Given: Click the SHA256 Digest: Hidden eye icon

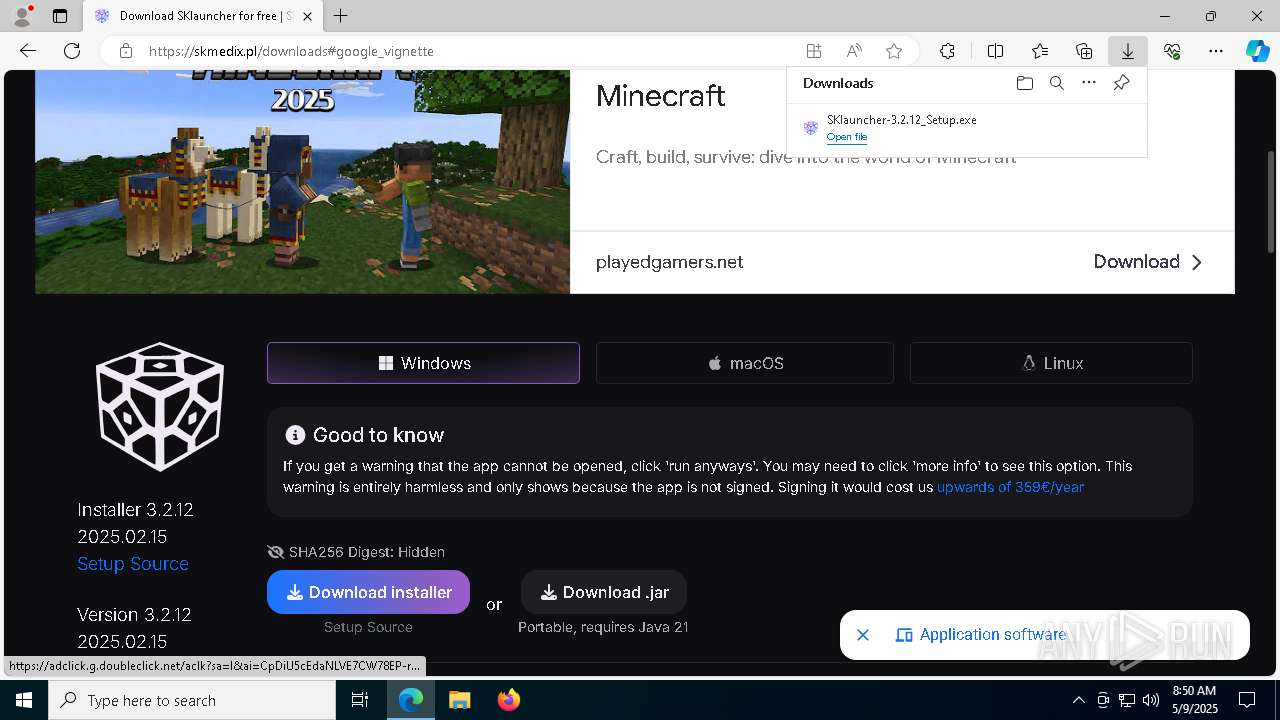Looking at the screenshot, I should point(276,552).
